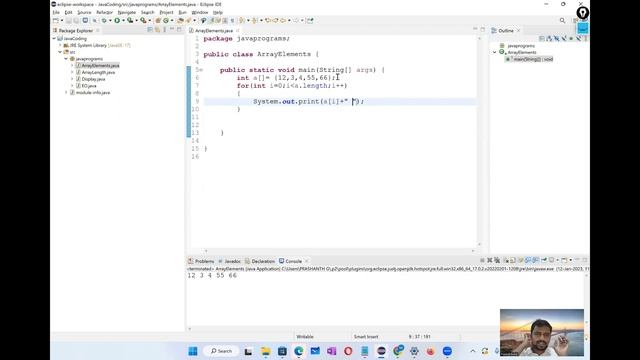The width and height of the screenshot is (640, 360).
Task: Click the editor horizontal scrollbar
Action: pos(339,251)
